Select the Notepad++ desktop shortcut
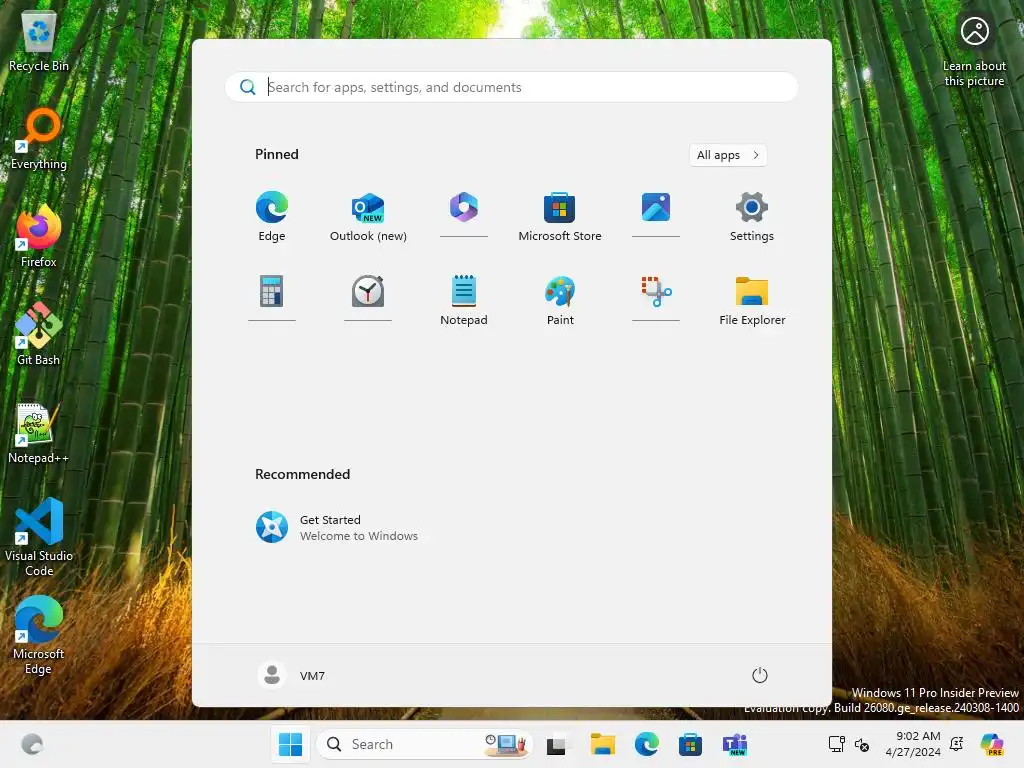 [39, 434]
